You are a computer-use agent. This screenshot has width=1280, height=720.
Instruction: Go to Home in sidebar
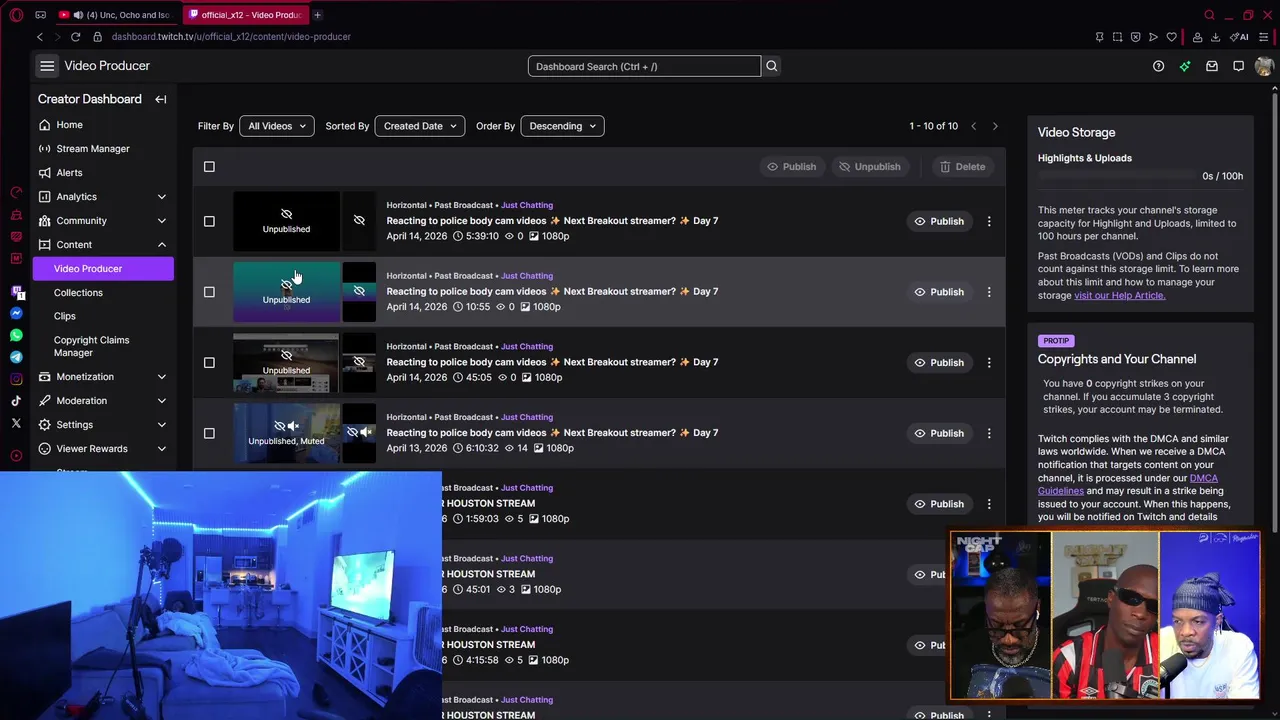tap(103, 125)
